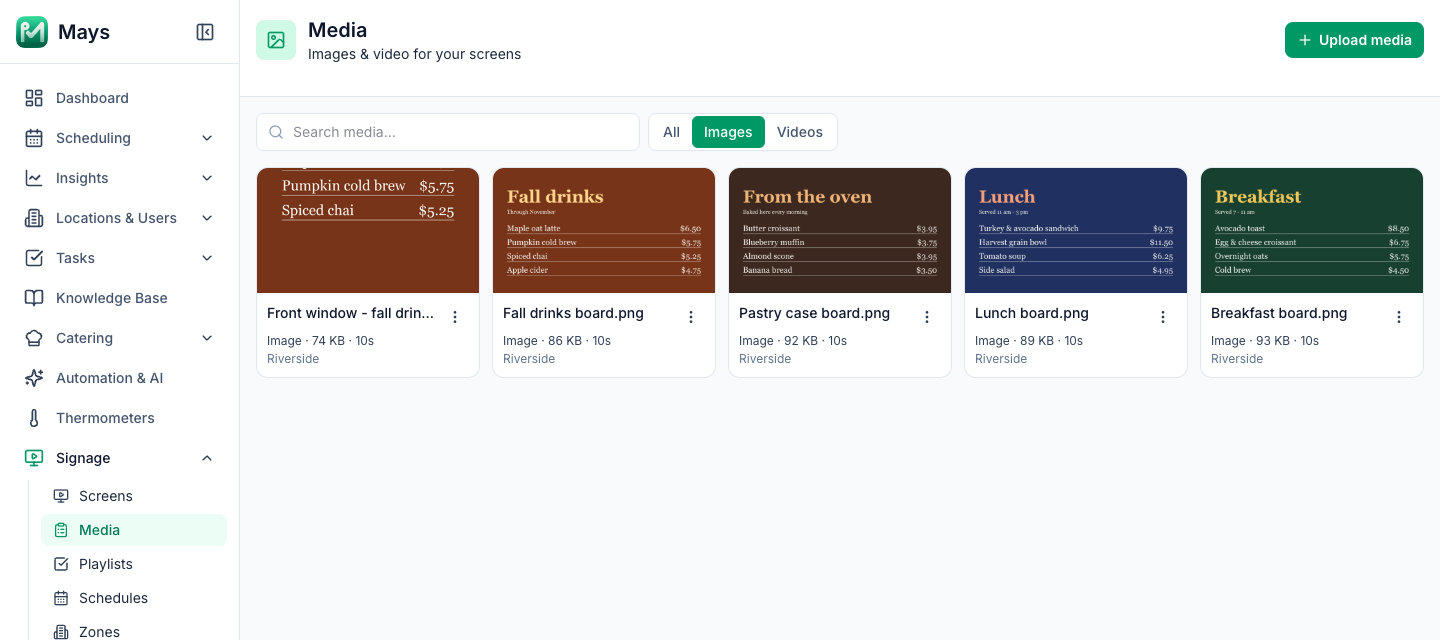Image resolution: width=1440 pixels, height=640 pixels.
Task: Click the Dashboard grid icon
Action: [x=34, y=98]
